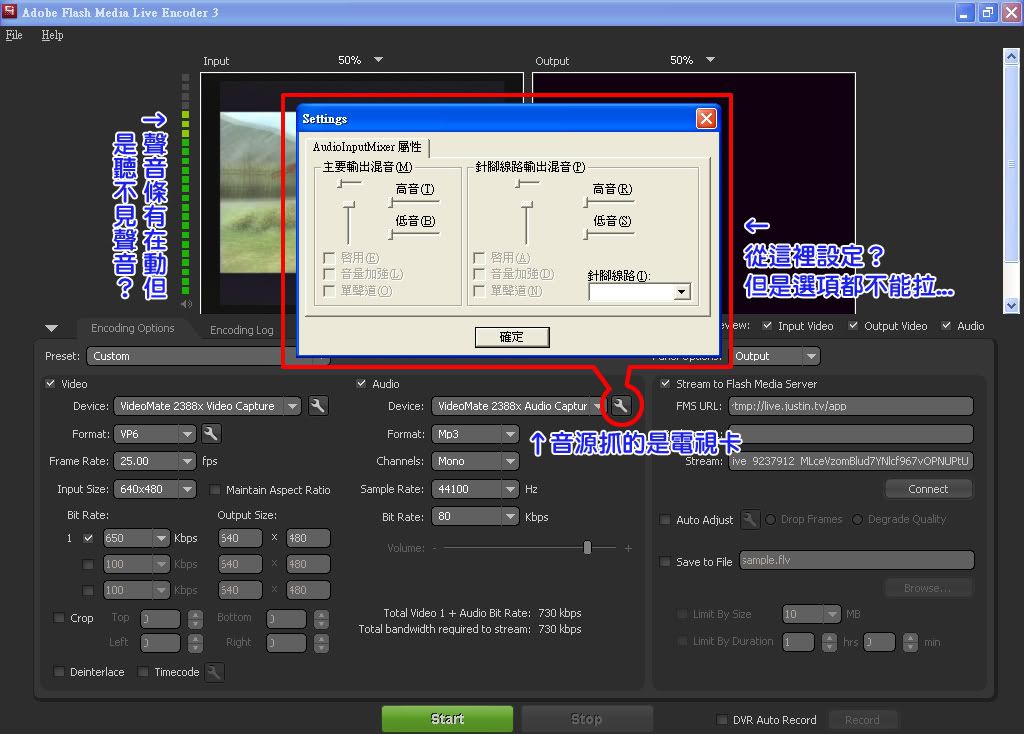
Task: Click the FMS URL input field
Action: [850, 406]
